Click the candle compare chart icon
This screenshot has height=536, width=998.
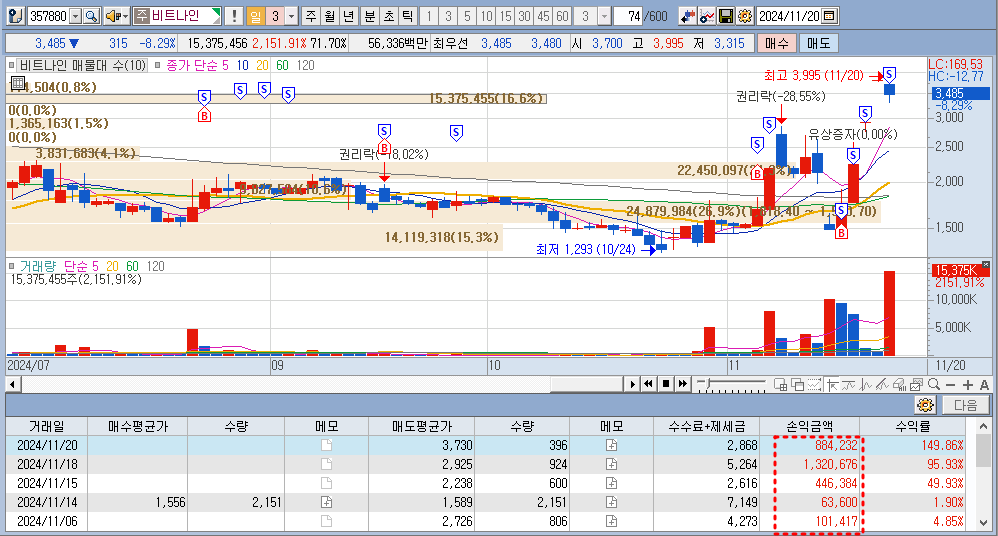687,16
